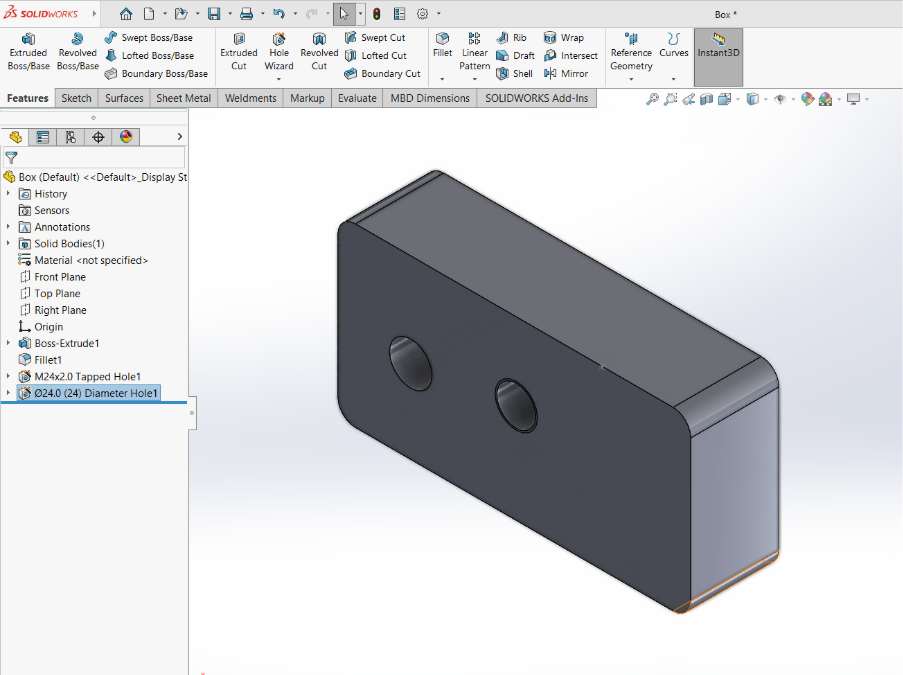Switch to the Sheet Metal tab
Viewport: 903px width, 675px height.
click(x=184, y=98)
